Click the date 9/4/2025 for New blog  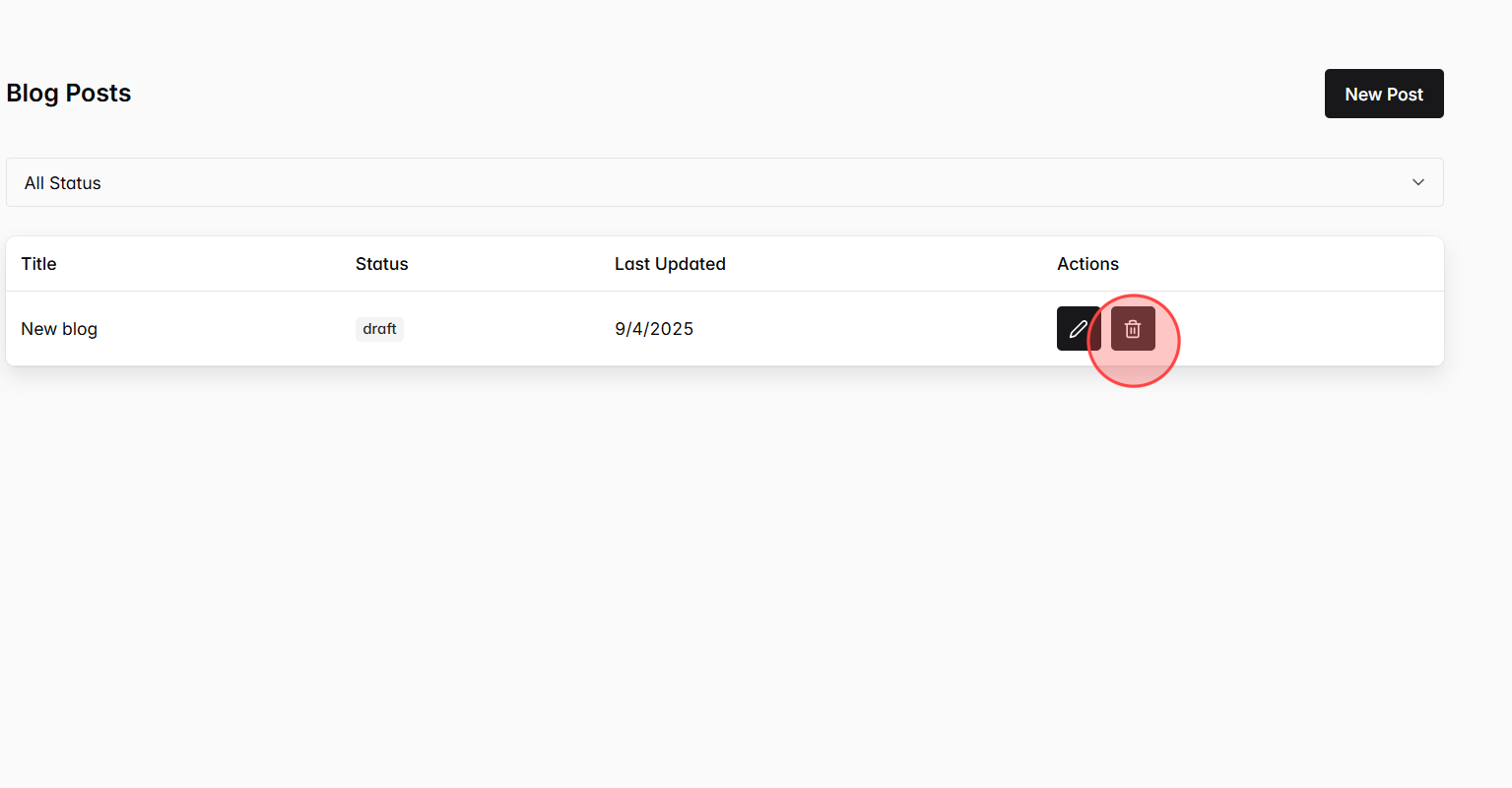point(654,328)
